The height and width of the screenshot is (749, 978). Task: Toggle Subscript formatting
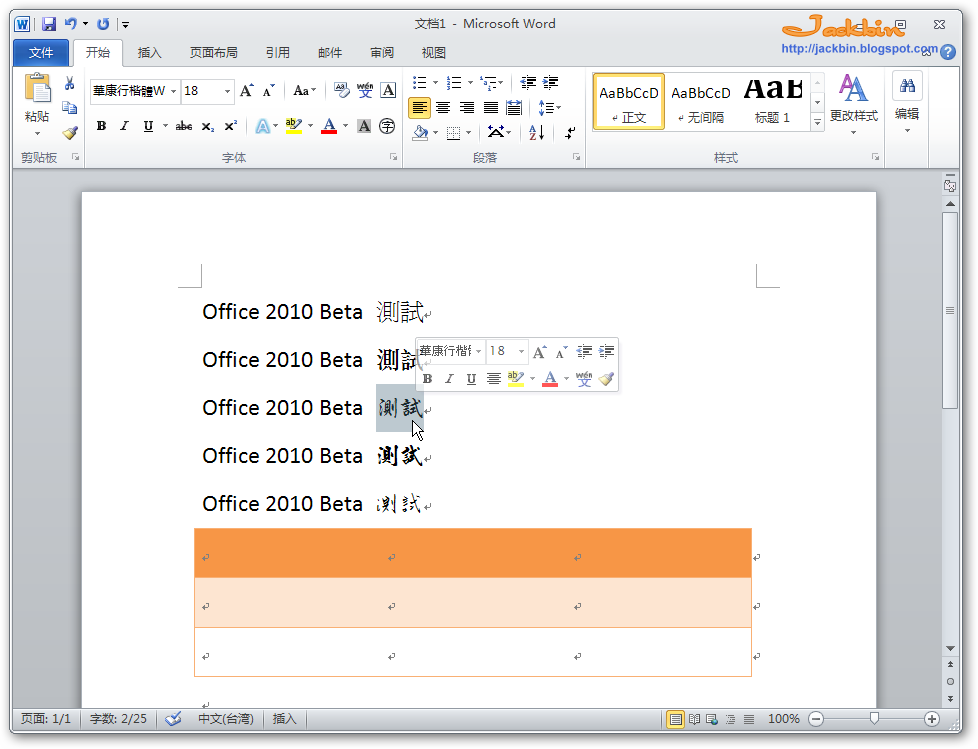(208, 127)
